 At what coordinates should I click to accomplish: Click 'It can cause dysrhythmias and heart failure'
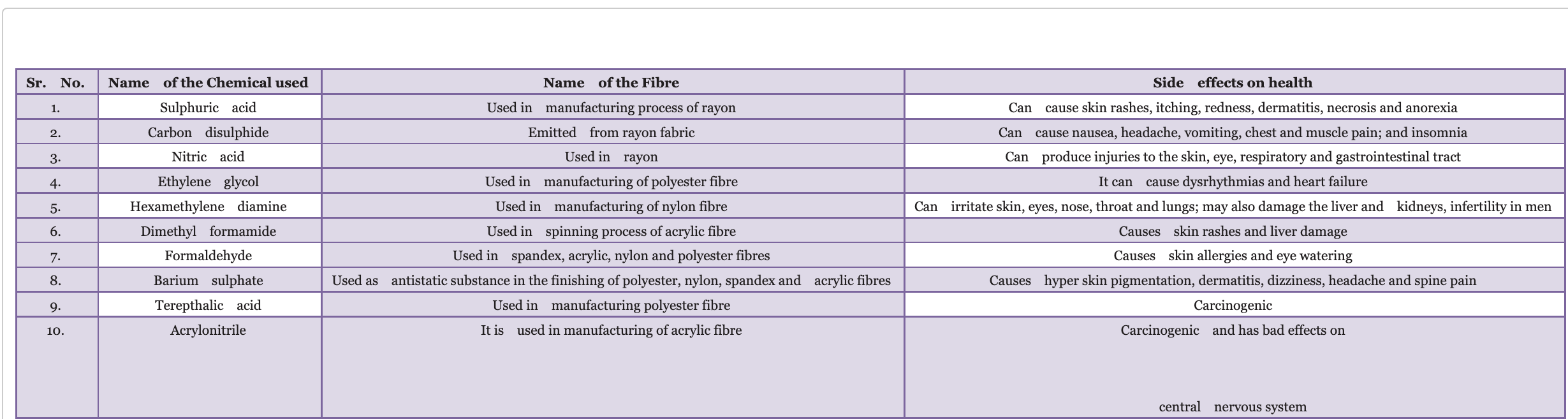click(1233, 181)
